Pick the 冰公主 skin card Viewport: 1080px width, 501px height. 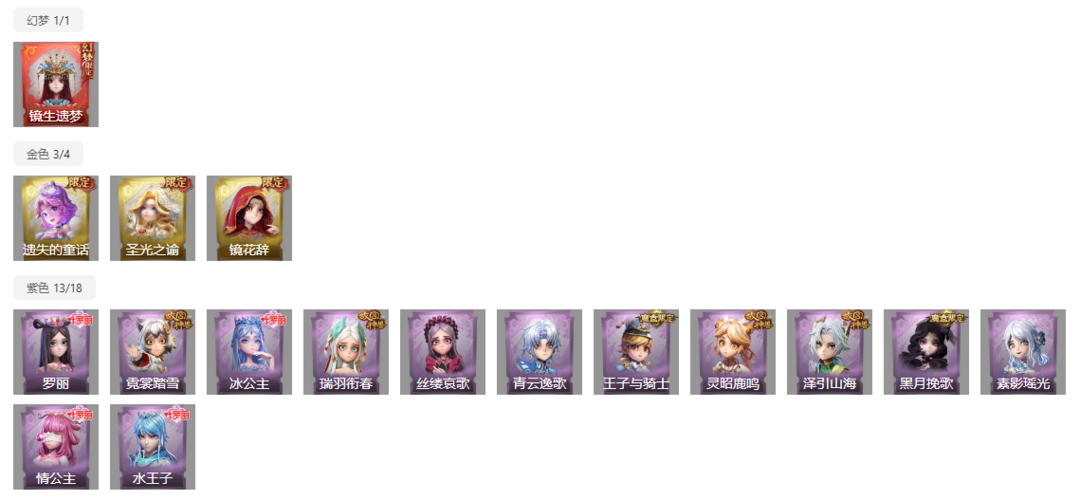(x=249, y=351)
